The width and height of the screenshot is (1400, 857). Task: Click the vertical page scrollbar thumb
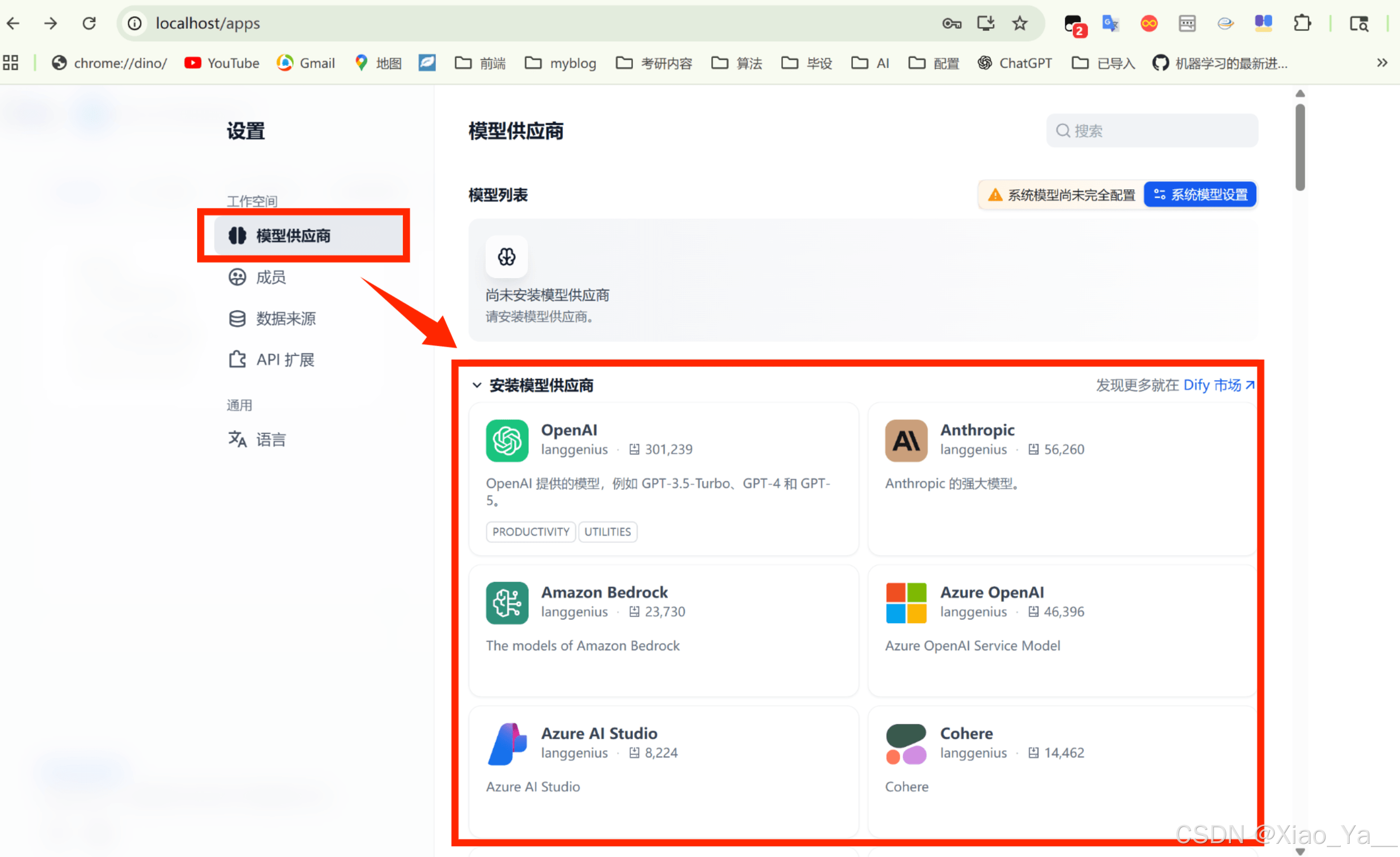pyautogui.click(x=1299, y=146)
